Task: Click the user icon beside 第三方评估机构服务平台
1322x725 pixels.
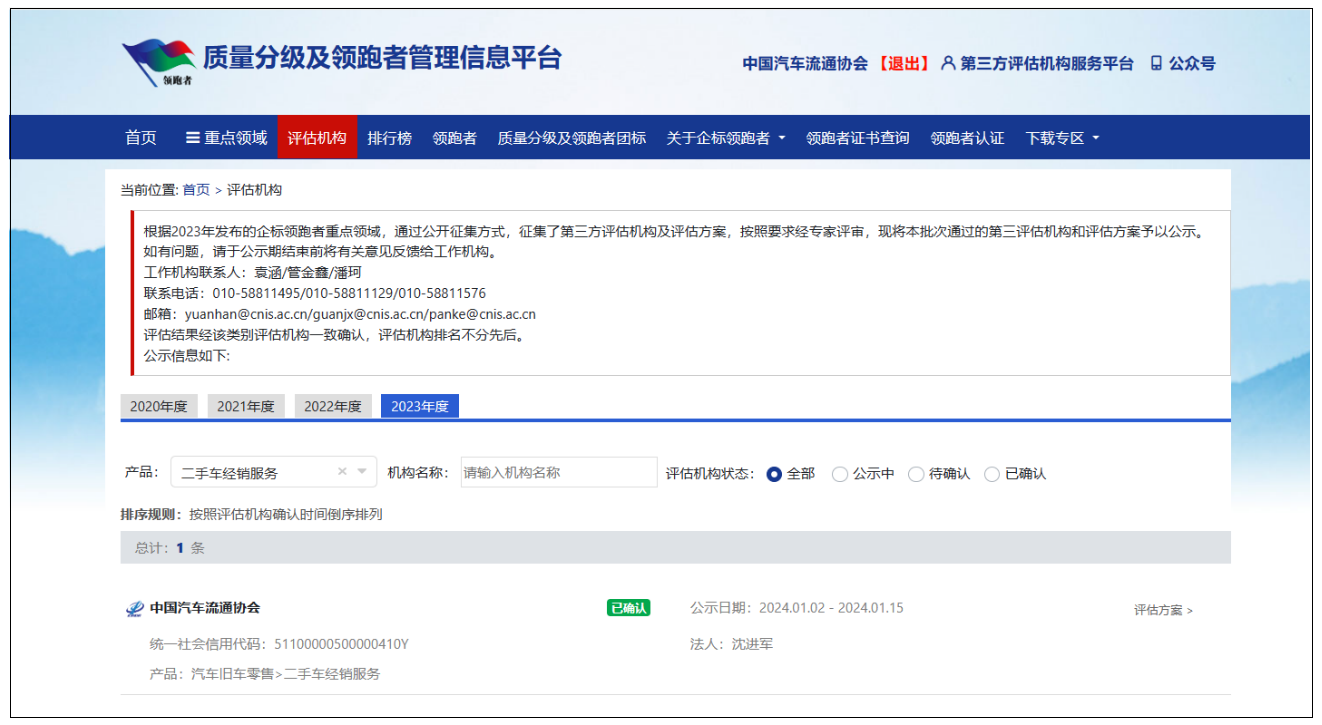Action: click(948, 63)
